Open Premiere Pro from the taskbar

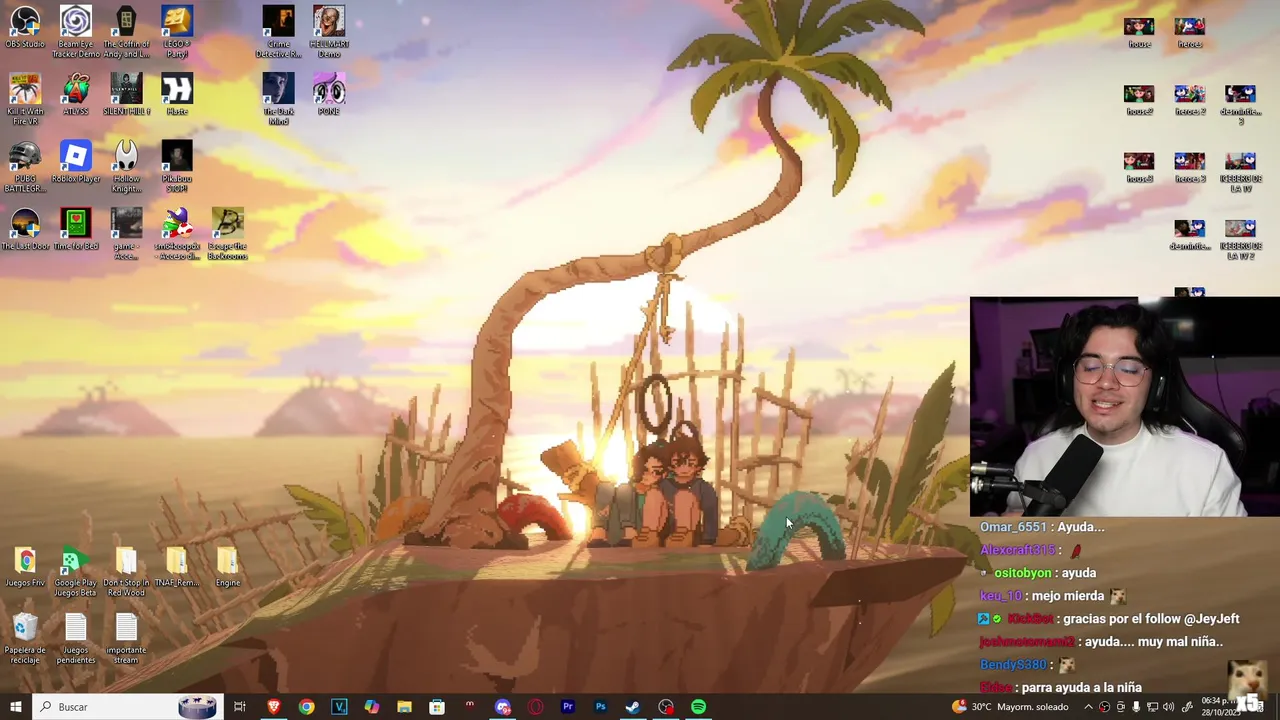point(568,707)
